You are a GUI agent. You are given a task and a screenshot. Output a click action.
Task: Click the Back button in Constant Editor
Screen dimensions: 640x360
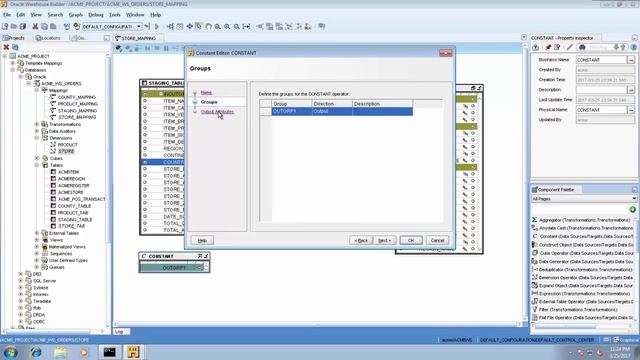coord(361,240)
